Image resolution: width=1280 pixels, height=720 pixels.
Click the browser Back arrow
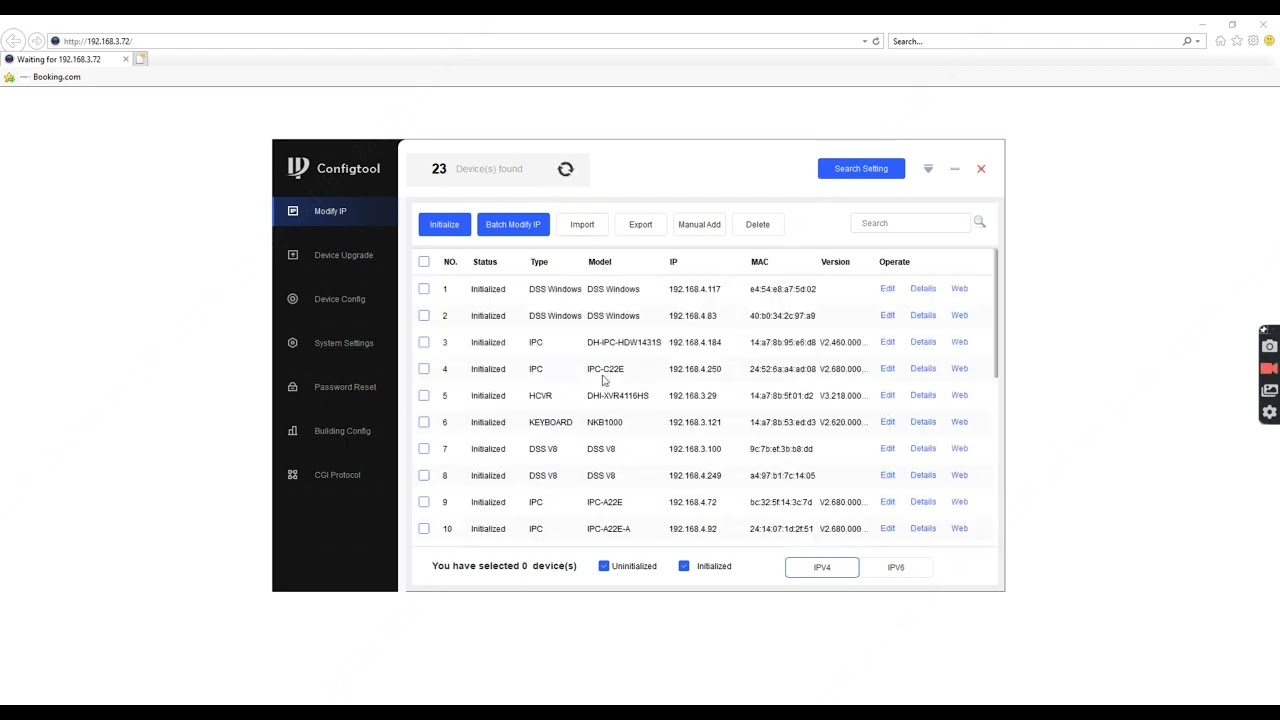point(13,41)
